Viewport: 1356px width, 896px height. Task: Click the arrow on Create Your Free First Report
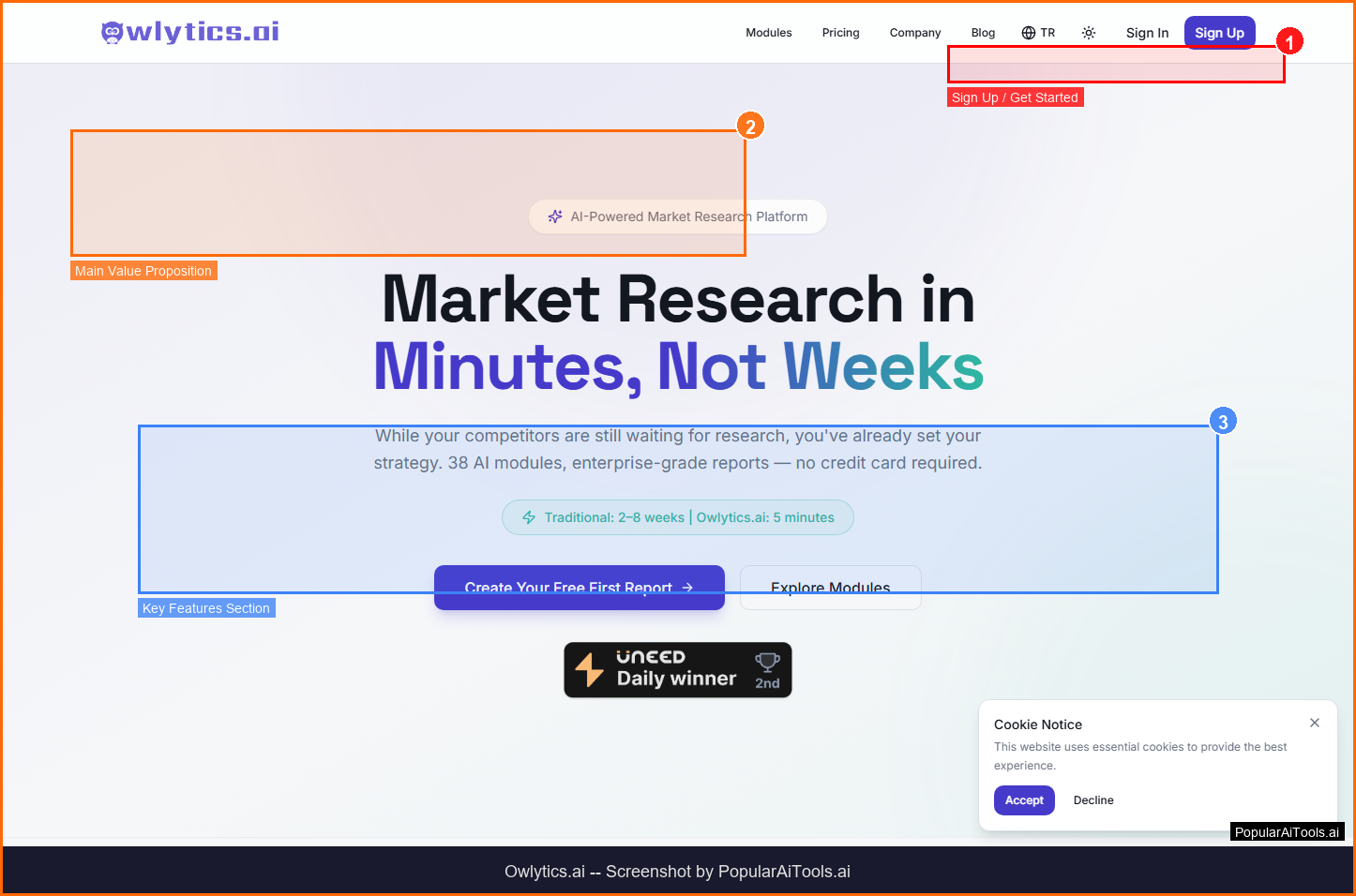coord(687,588)
